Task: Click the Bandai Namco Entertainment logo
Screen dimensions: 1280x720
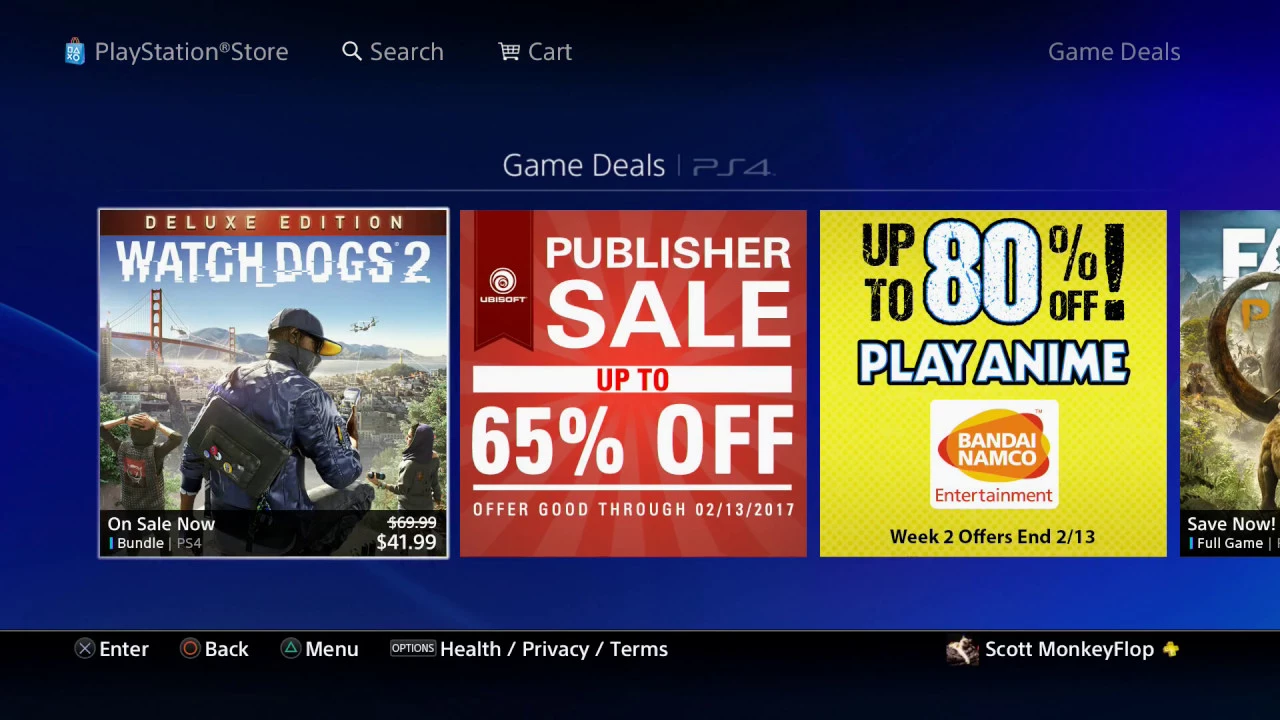Action: coord(994,455)
